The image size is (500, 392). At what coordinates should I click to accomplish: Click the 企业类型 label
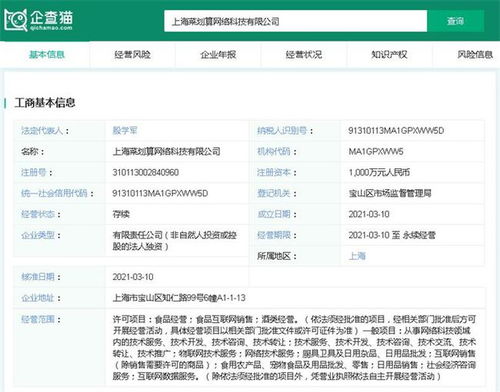(41, 235)
